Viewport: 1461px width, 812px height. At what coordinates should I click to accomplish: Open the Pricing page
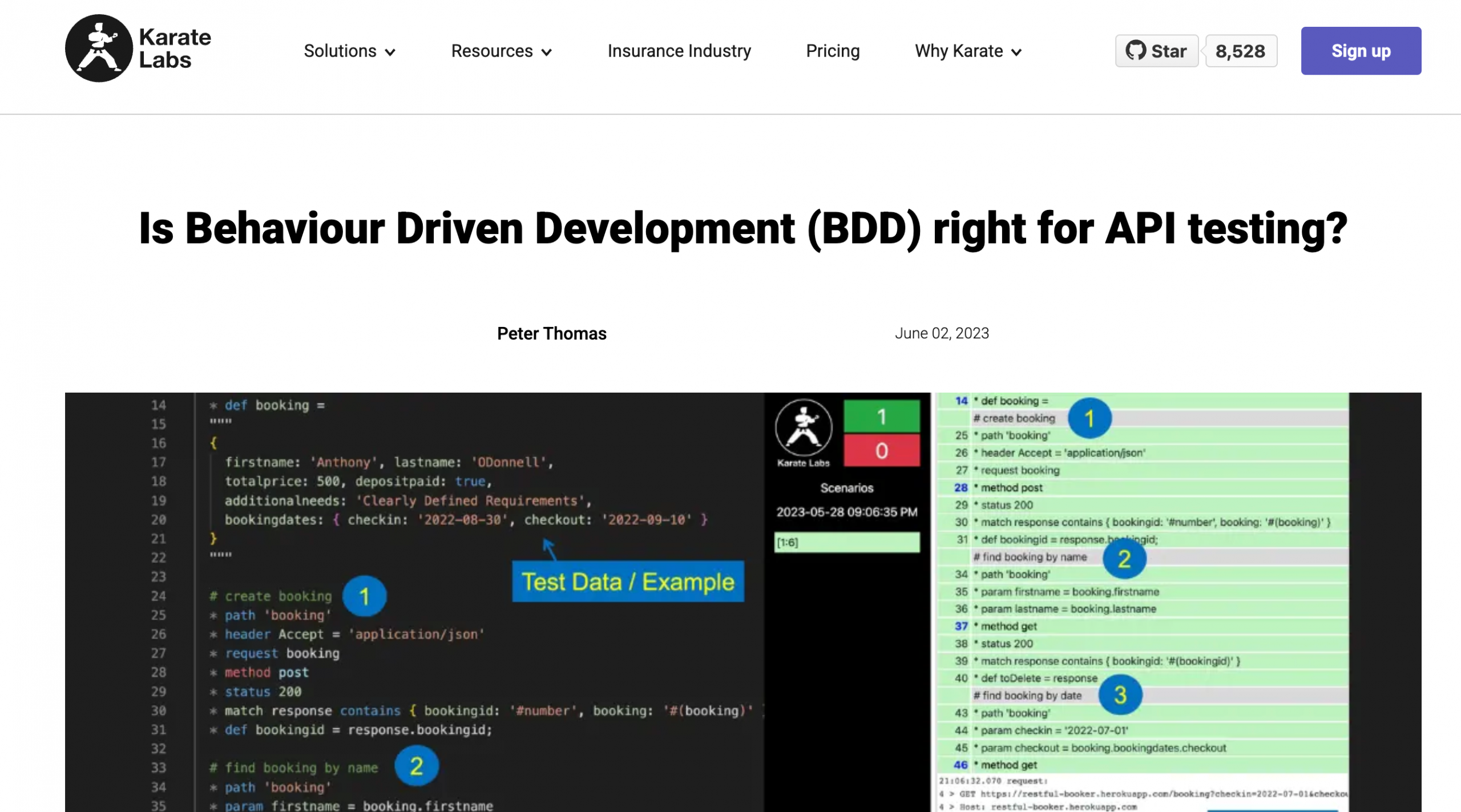[833, 51]
